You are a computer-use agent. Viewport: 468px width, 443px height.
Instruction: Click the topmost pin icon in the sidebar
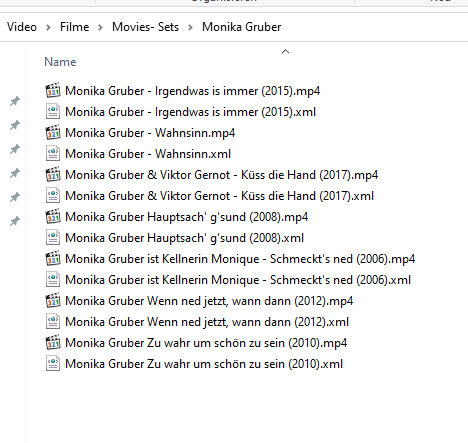coord(15,101)
